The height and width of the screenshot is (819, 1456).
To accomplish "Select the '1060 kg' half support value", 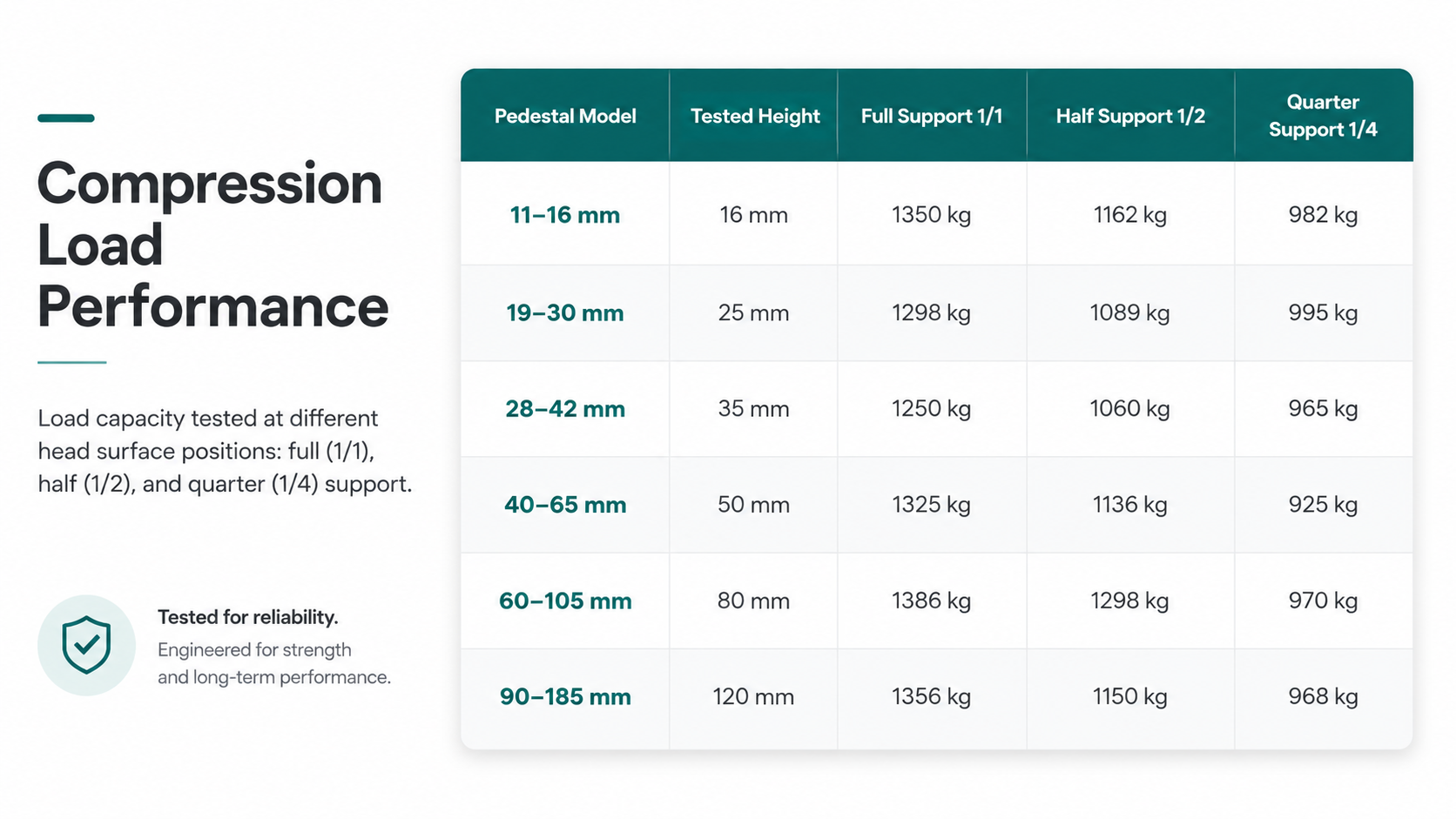I will [1130, 409].
